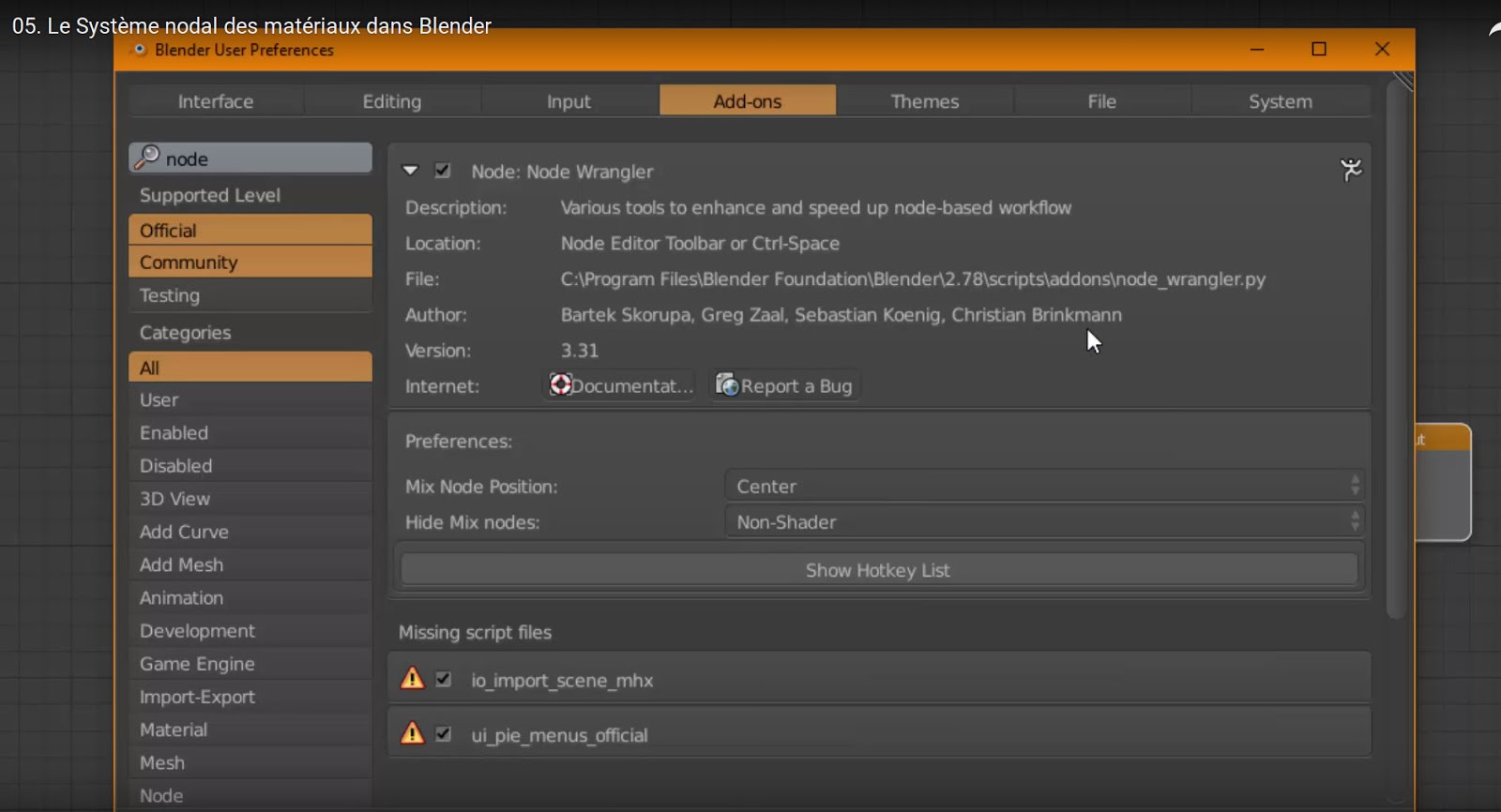Image resolution: width=1501 pixels, height=812 pixels.
Task: Switch to the Input tab
Action: (x=569, y=101)
